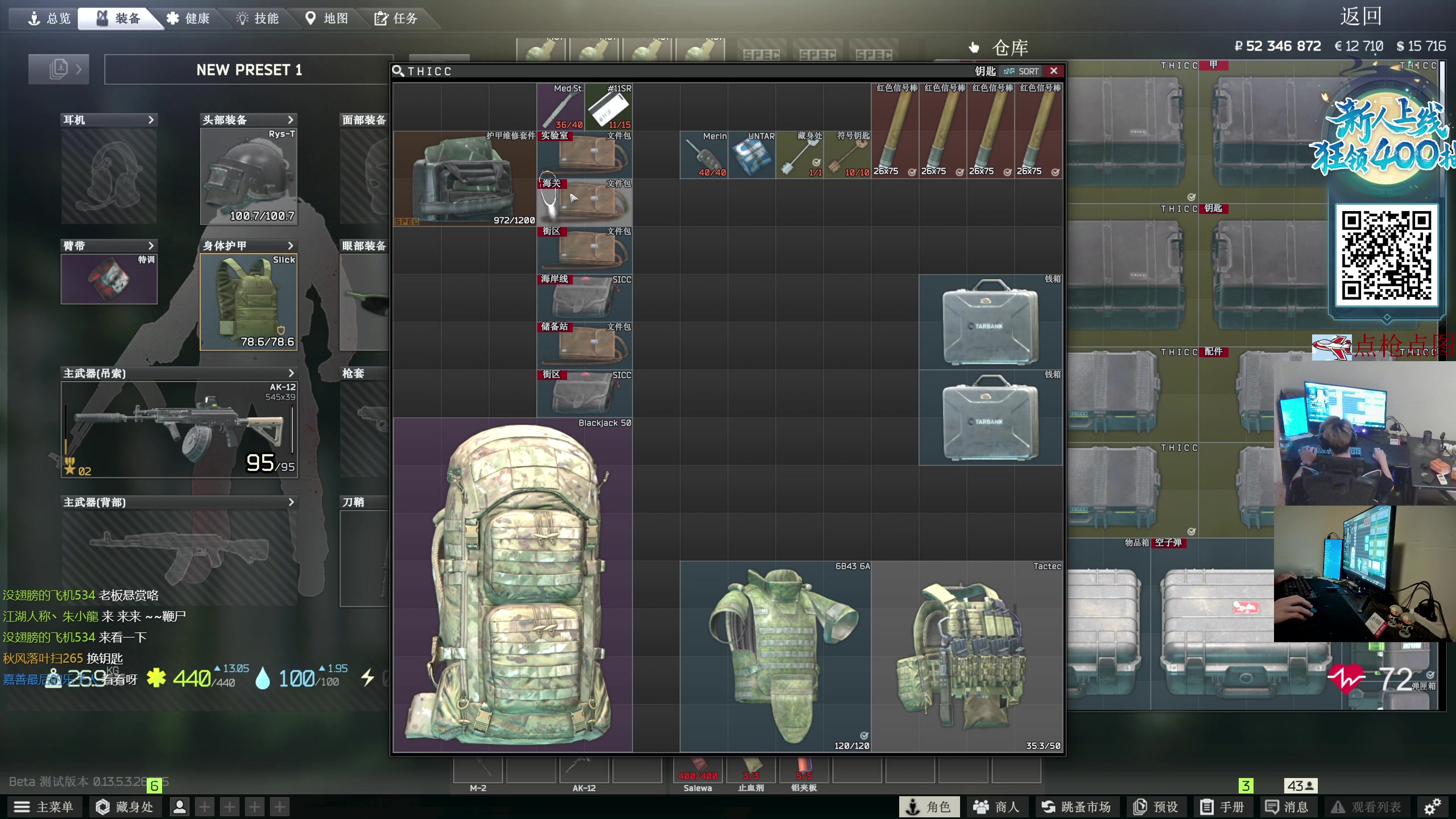Select the 街区 文件包 document case
The width and height of the screenshot is (1456, 819).
pyautogui.click(x=585, y=250)
